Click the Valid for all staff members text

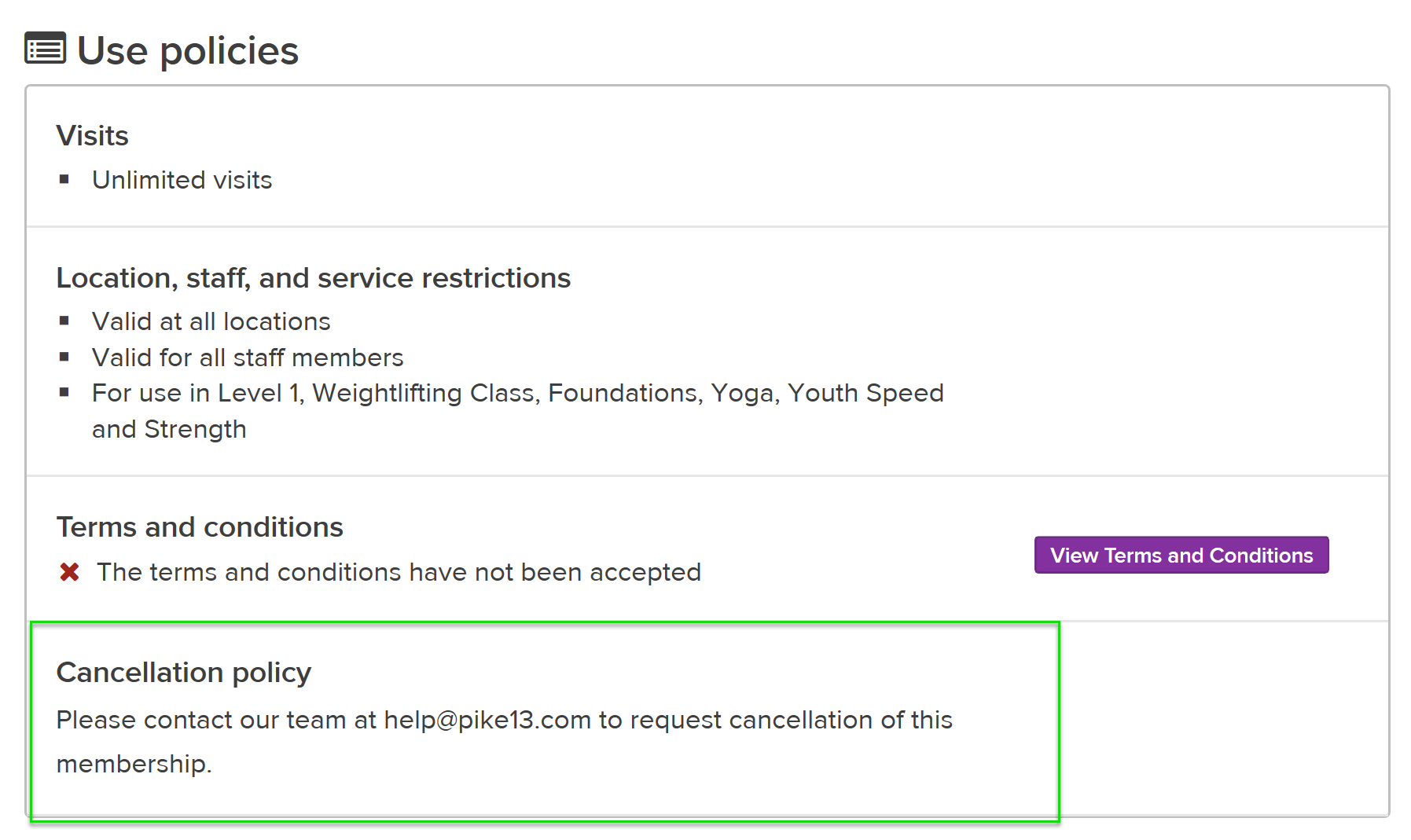pos(248,358)
